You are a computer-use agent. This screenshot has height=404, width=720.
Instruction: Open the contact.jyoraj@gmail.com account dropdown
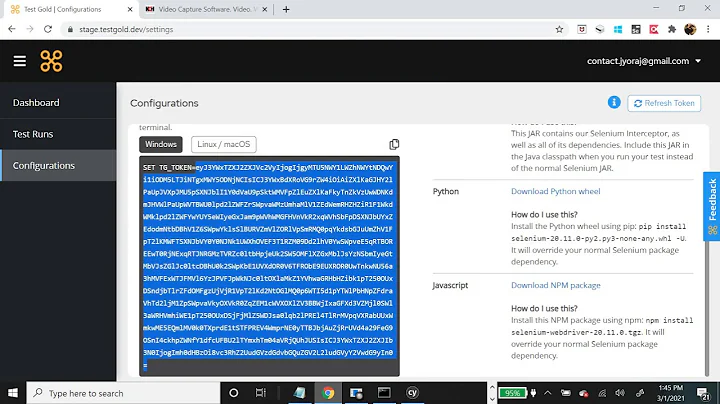pyautogui.click(x=644, y=61)
